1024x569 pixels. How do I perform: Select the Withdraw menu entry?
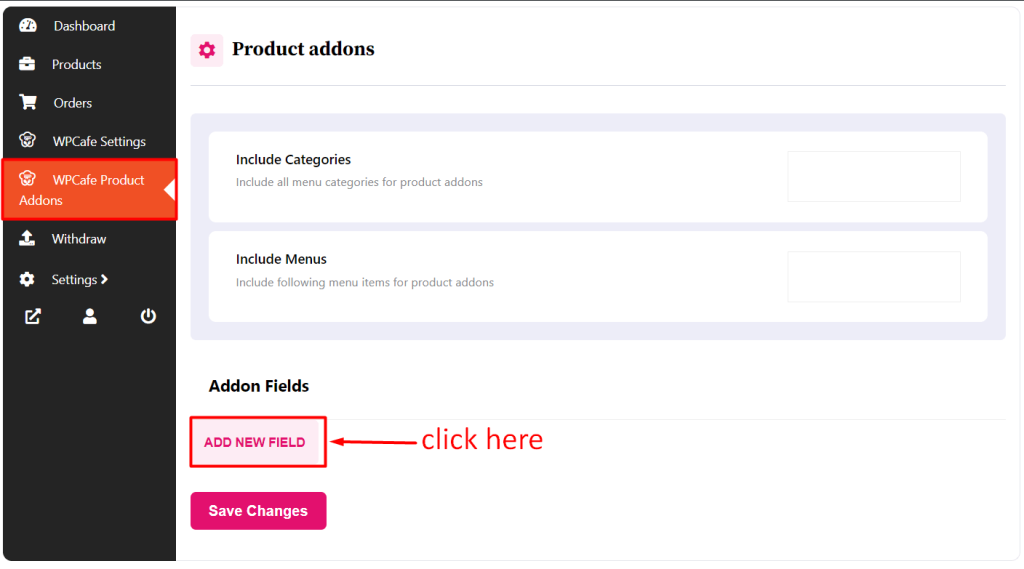click(x=79, y=238)
